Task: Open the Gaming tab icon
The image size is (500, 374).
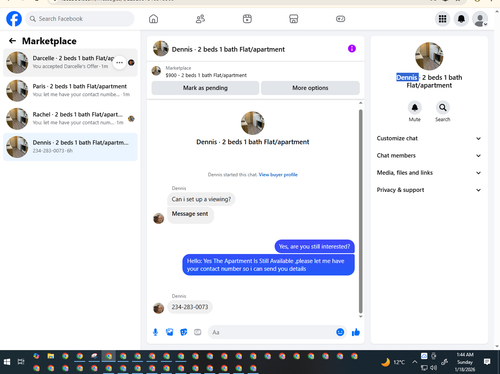Action: (340, 19)
